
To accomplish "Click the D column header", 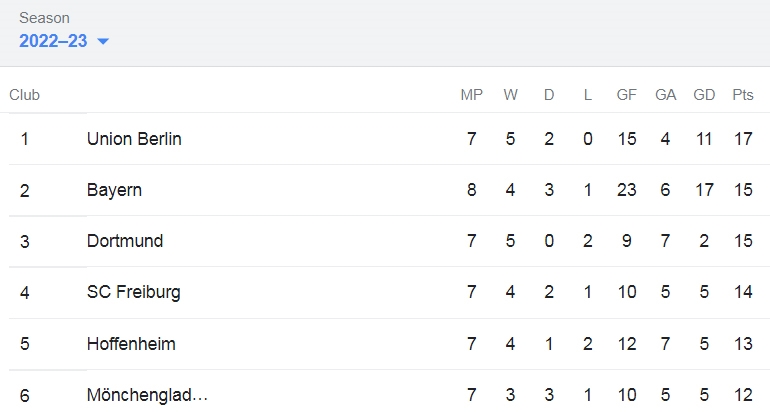I will (x=549, y=95).
